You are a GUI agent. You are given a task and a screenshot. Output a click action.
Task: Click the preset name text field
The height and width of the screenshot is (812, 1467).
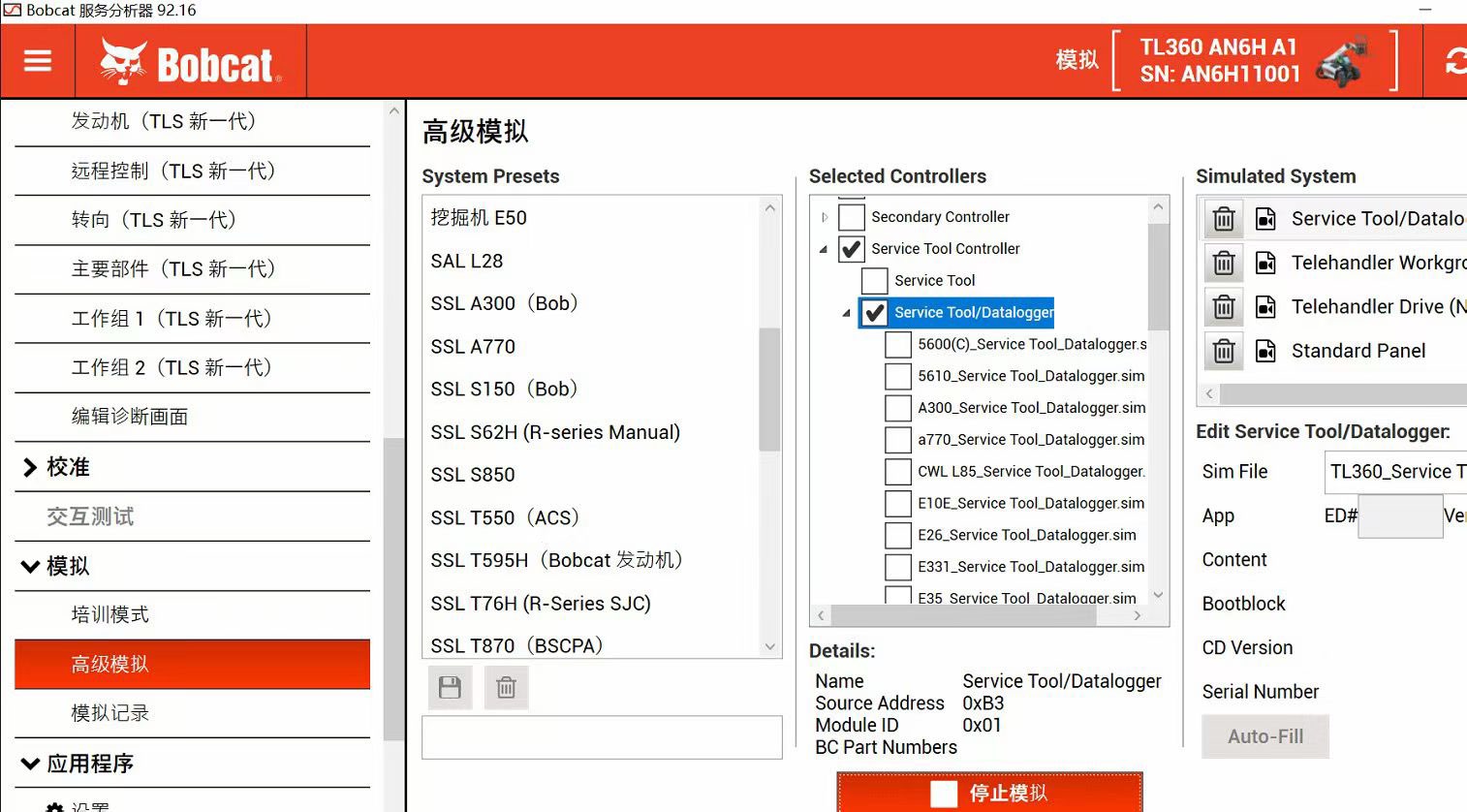(x=602, y=737)
